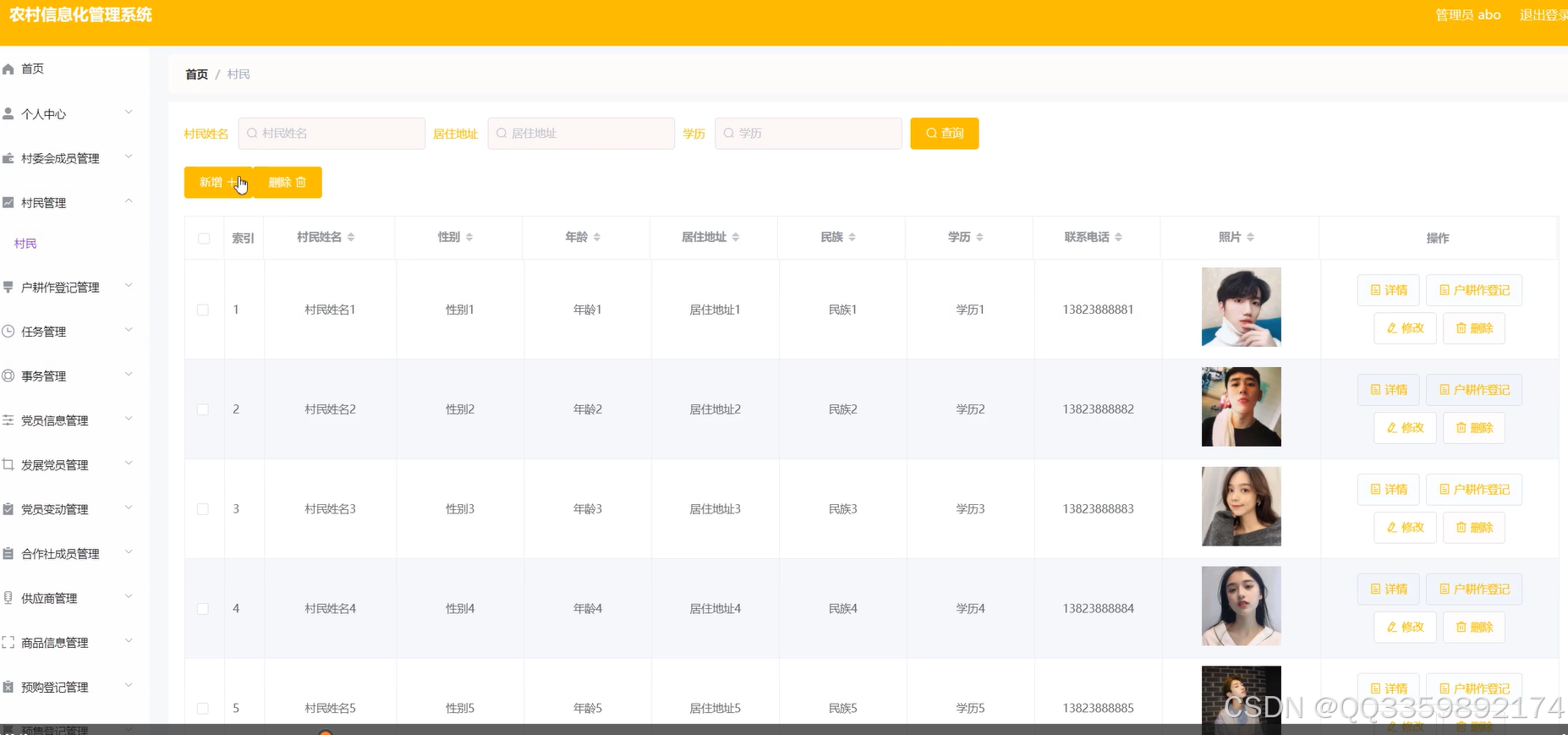Sort by 联系电话 column arrows
This screenshot has height=735, width=1568.
pos(1119,237)
